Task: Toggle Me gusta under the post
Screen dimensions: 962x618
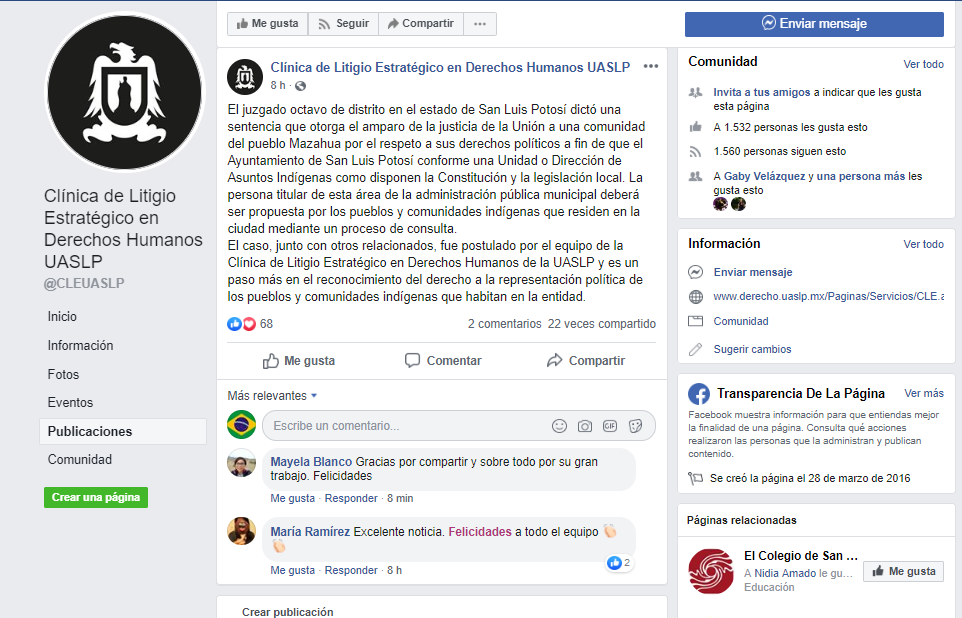Action: (299, 361)
